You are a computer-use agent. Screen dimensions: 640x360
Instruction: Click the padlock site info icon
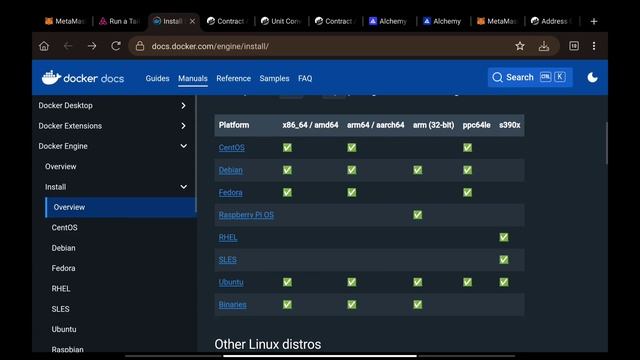140,46
